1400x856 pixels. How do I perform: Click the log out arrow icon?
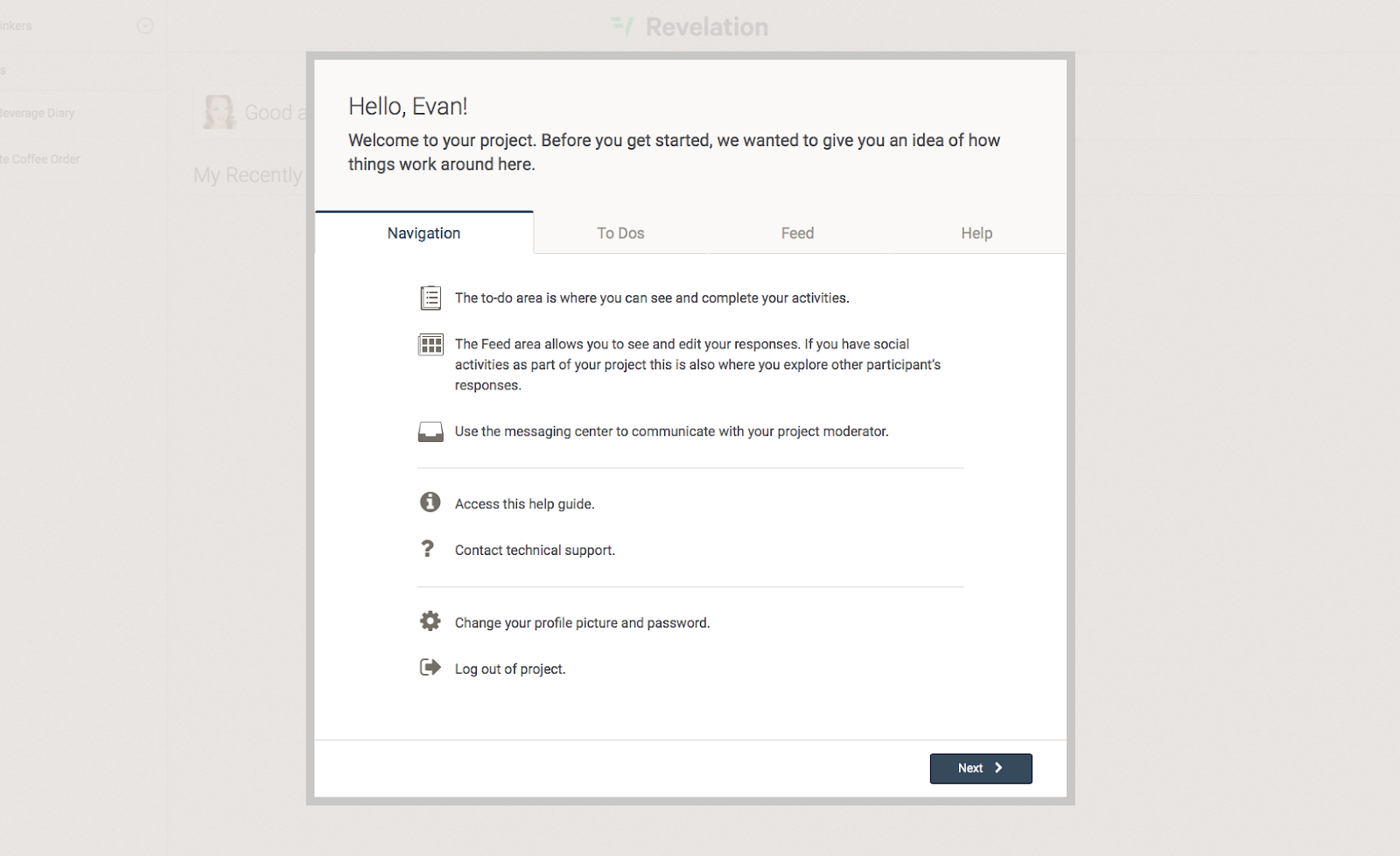[430, 668]
